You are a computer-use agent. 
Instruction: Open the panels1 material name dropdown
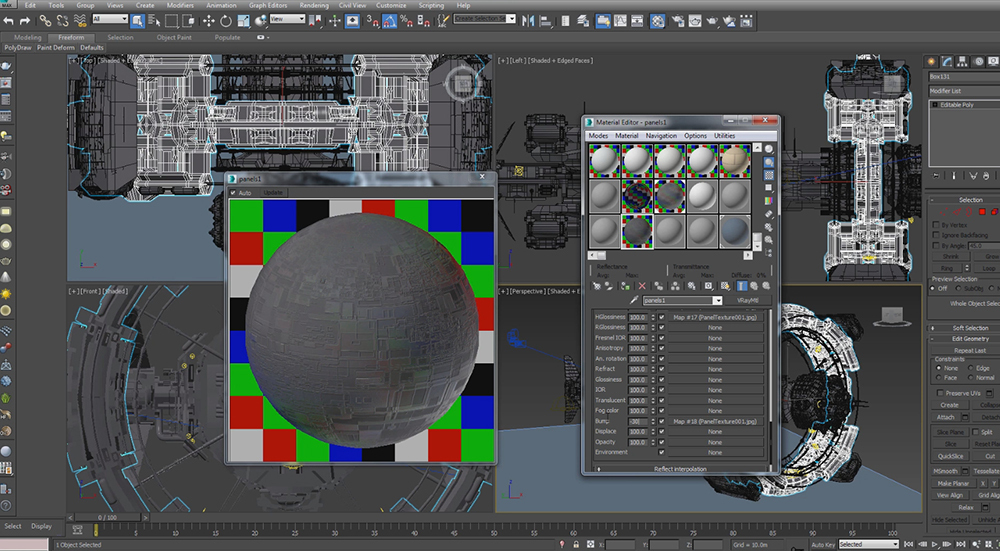click(x=717, y=300)
